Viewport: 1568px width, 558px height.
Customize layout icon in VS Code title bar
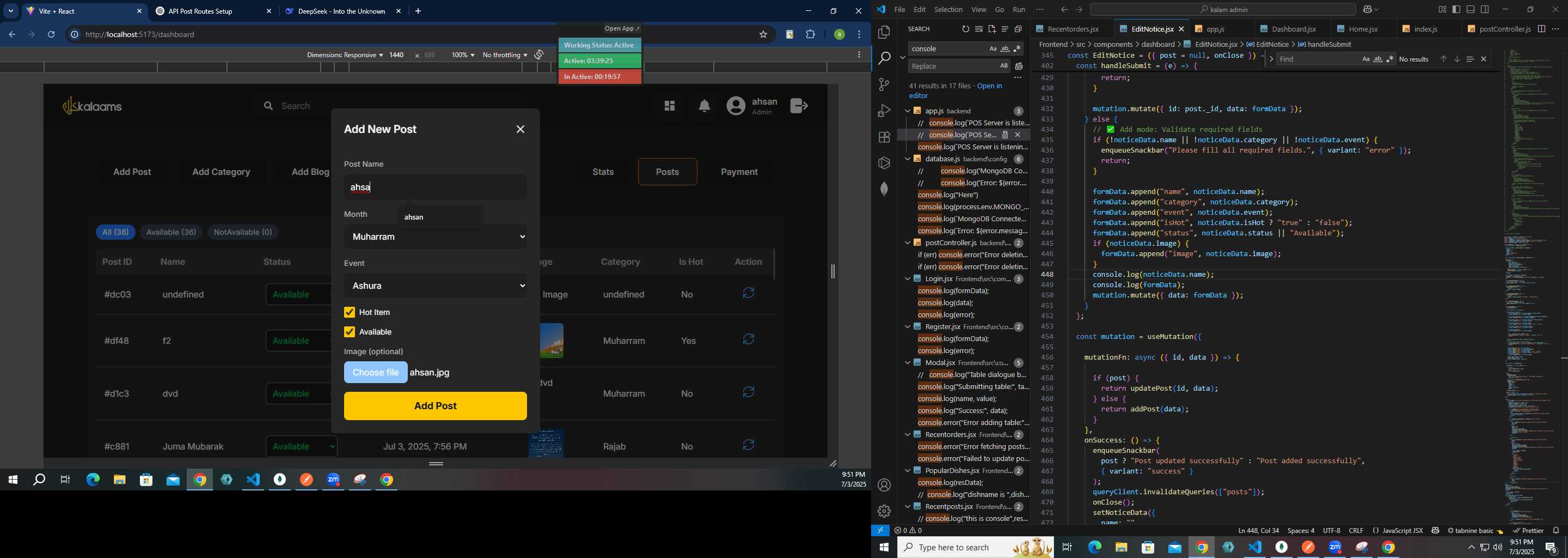click(x=1442, y=10)
